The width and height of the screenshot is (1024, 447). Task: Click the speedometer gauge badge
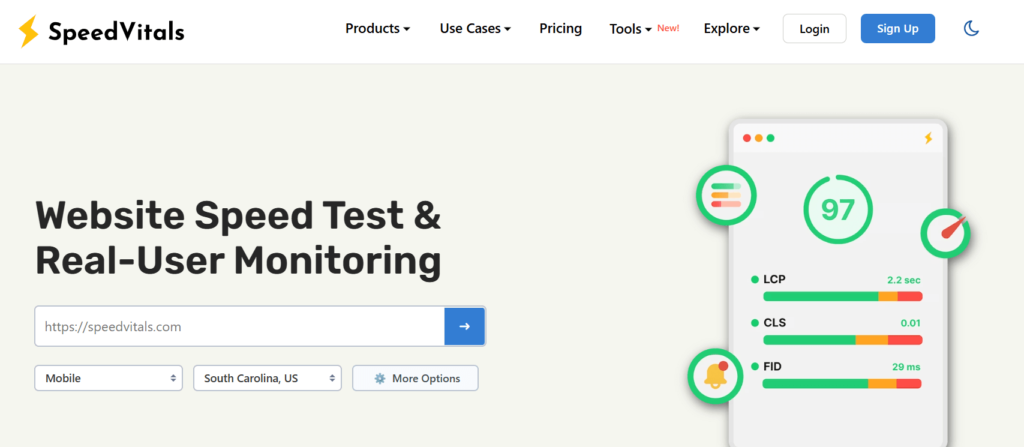point(946,233)
